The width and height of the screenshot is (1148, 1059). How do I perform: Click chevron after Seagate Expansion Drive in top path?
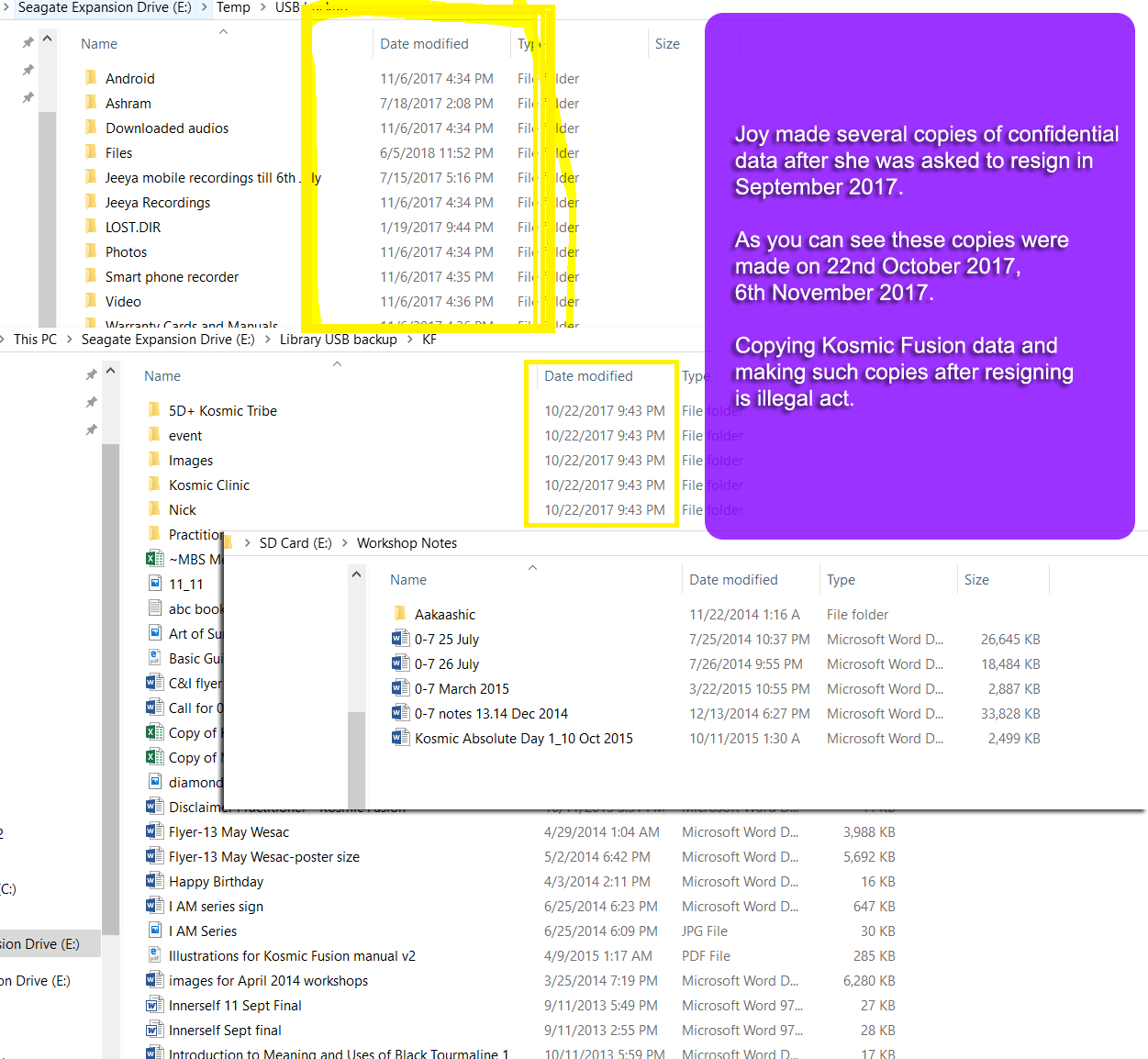[x=204, y=7]
